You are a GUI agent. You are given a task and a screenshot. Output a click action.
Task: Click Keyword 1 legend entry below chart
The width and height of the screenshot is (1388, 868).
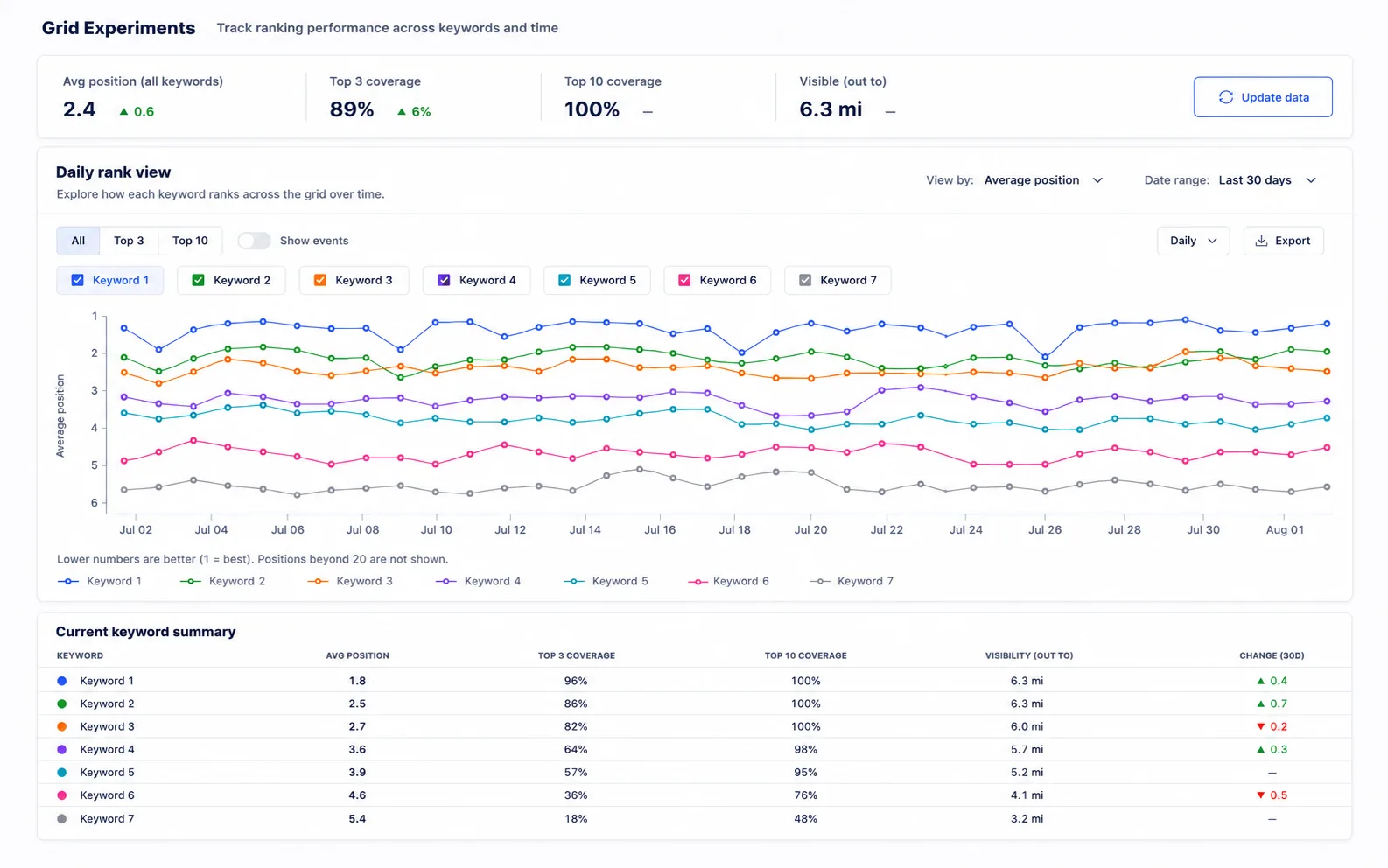point(99,581)
